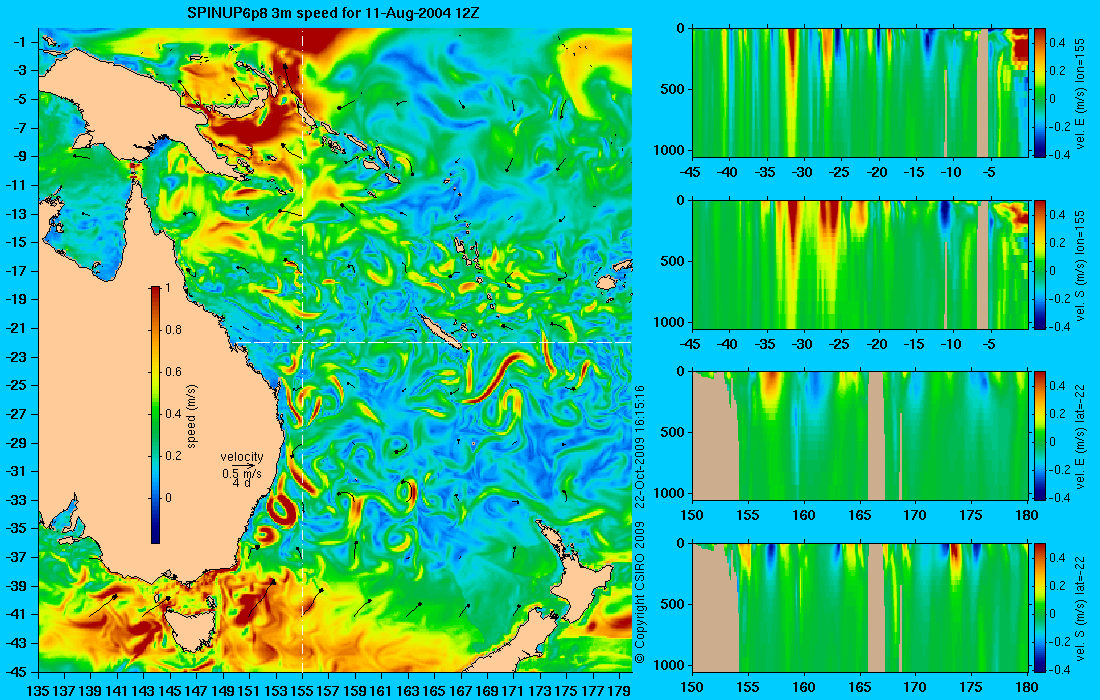Click colorbar of vel. S lon=155 panel
1100x700 pixels.
(1040, 264)
